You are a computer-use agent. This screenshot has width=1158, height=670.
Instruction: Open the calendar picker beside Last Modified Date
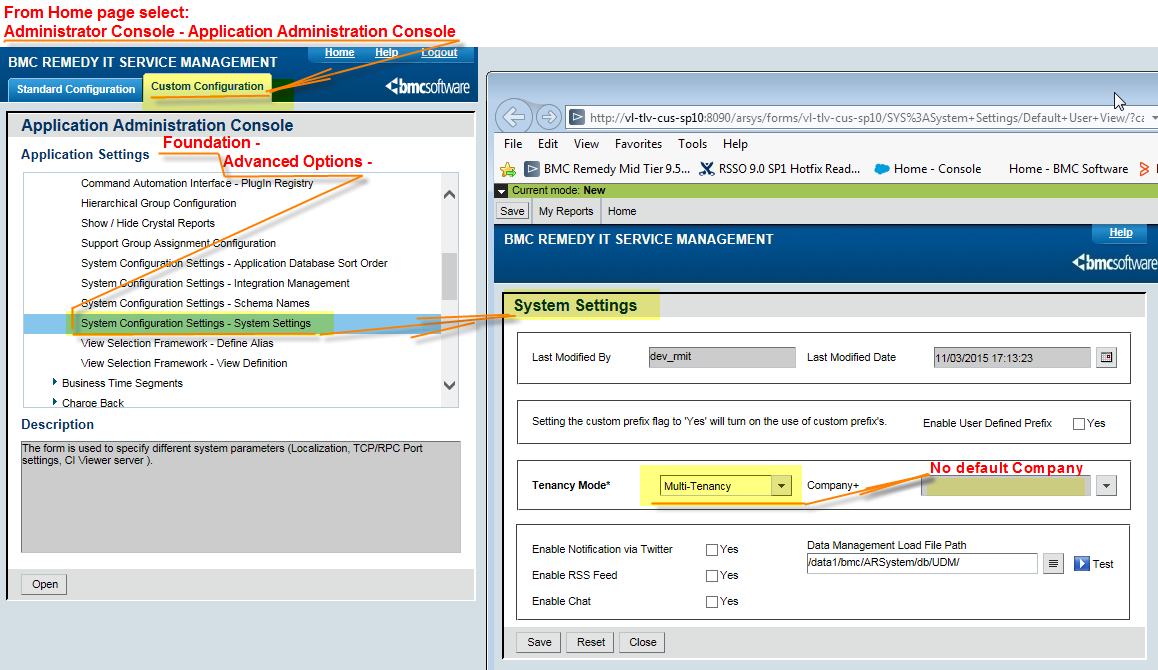(1106, 357)
